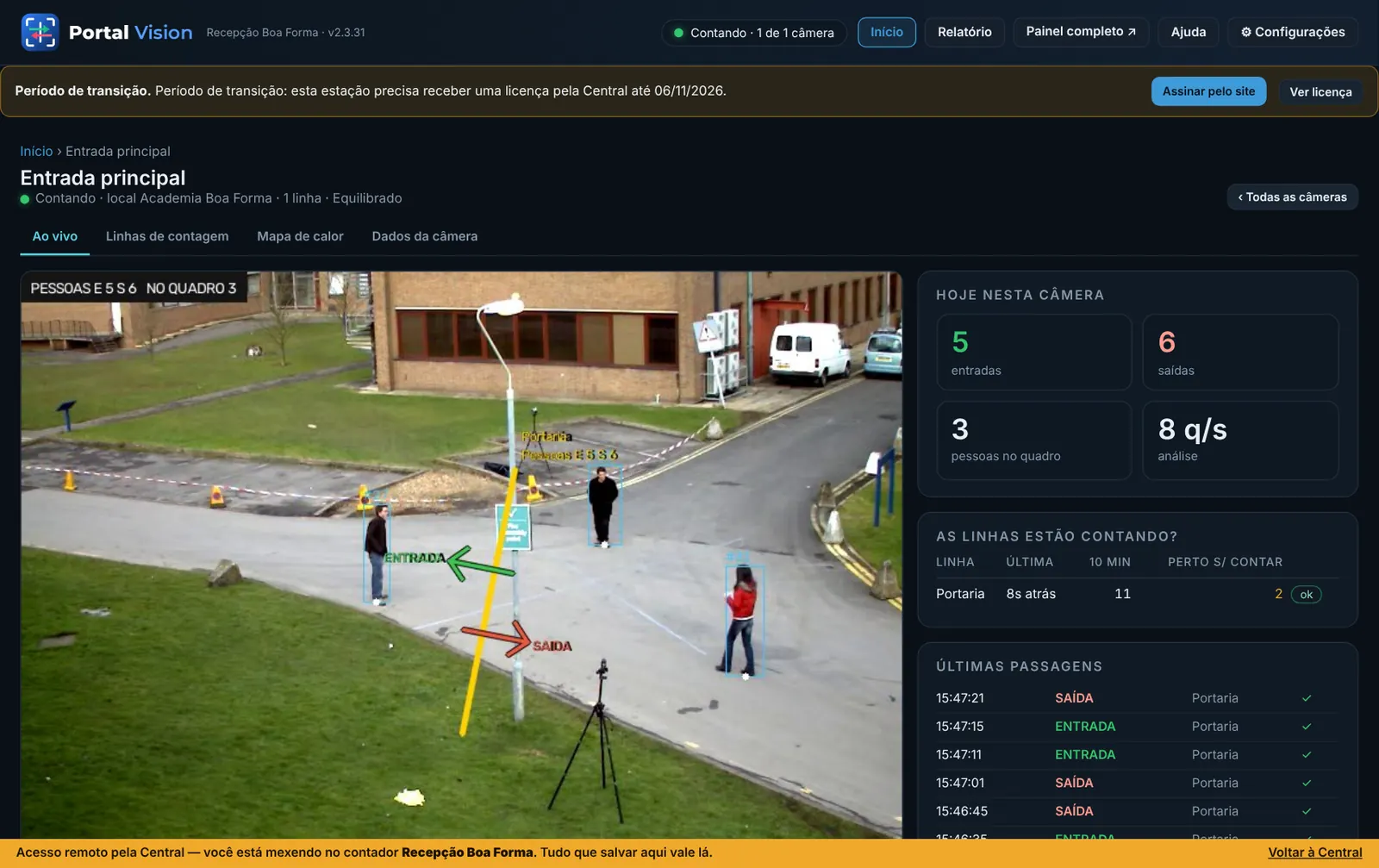
Task: Click the Ver licença button
Action: pyautogui.click(x=1320, y=92)
